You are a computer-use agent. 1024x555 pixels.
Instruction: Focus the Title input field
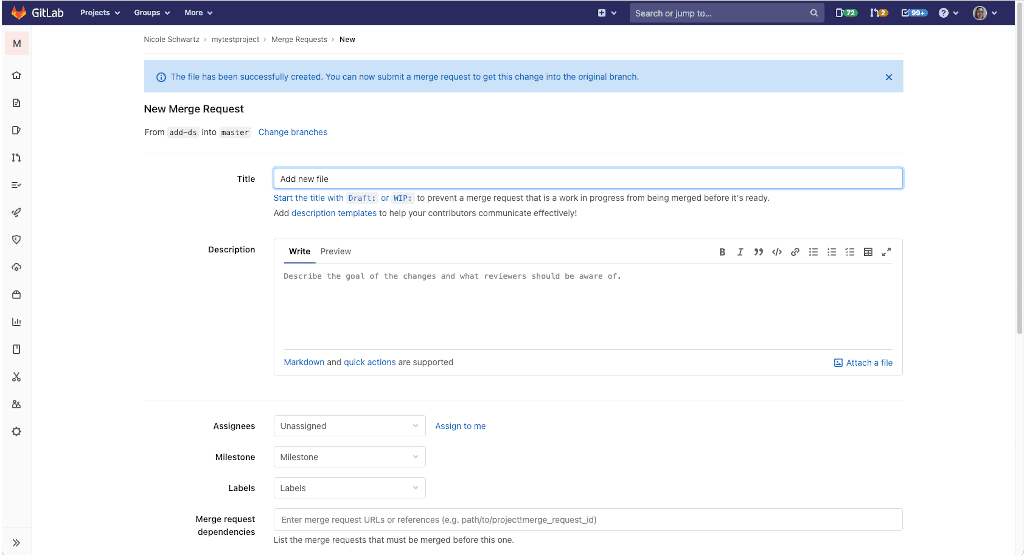tap(588, 178)
